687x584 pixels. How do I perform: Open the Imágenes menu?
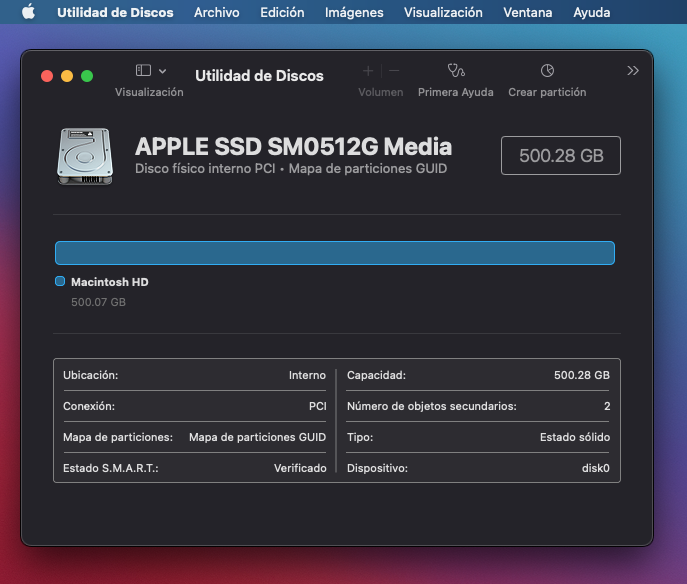pos(354,12)
